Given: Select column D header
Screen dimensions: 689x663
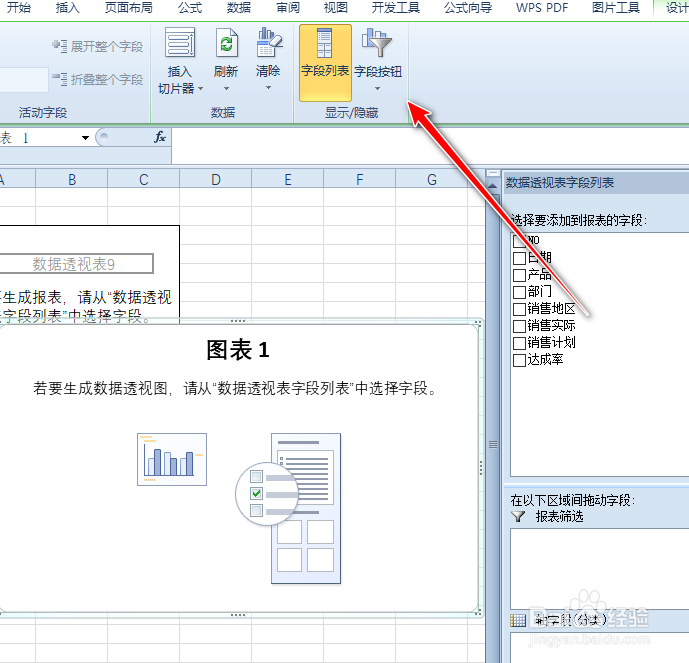Looking at the screenshot, I should (x=216, y=179).
